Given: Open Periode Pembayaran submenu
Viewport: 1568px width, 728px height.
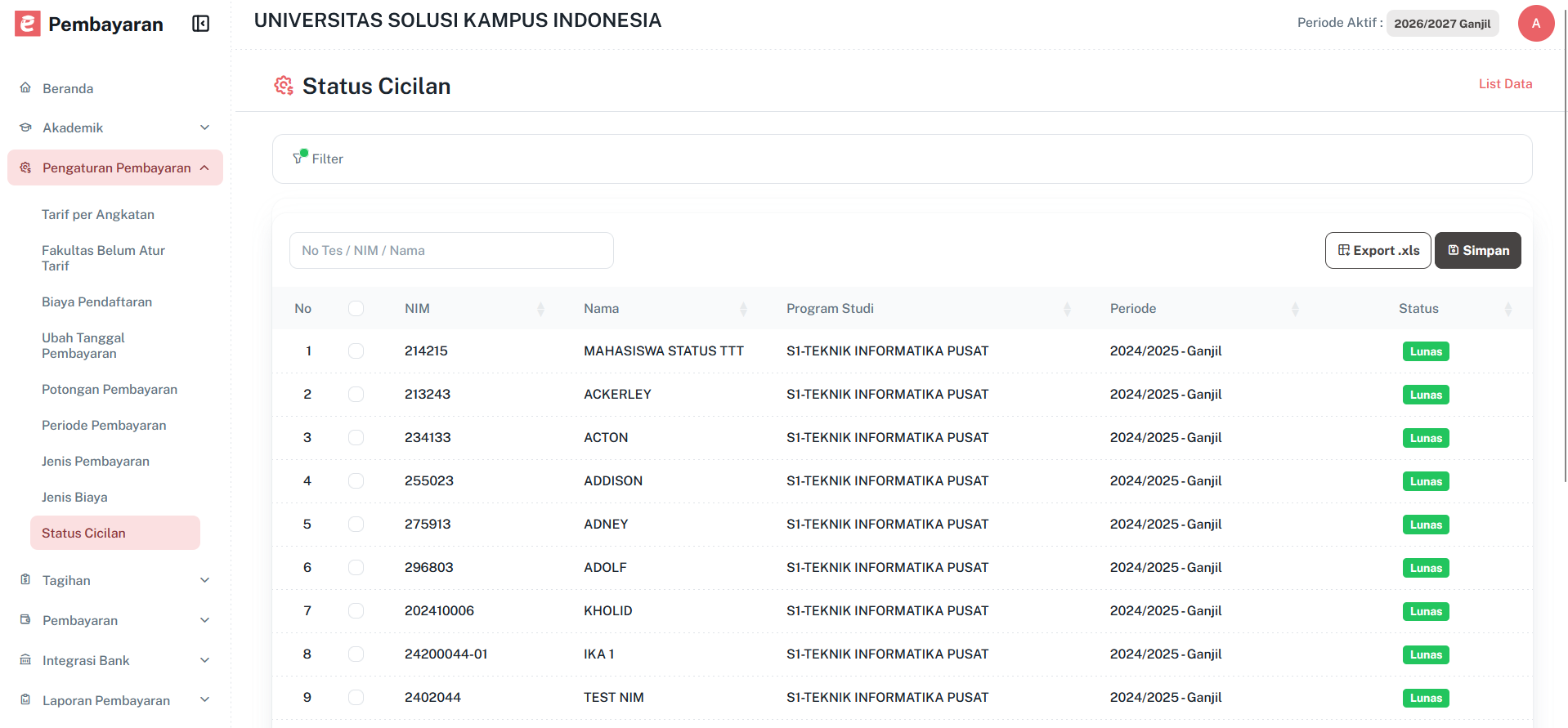Looking at the screenshot, I should click(104, 426).
